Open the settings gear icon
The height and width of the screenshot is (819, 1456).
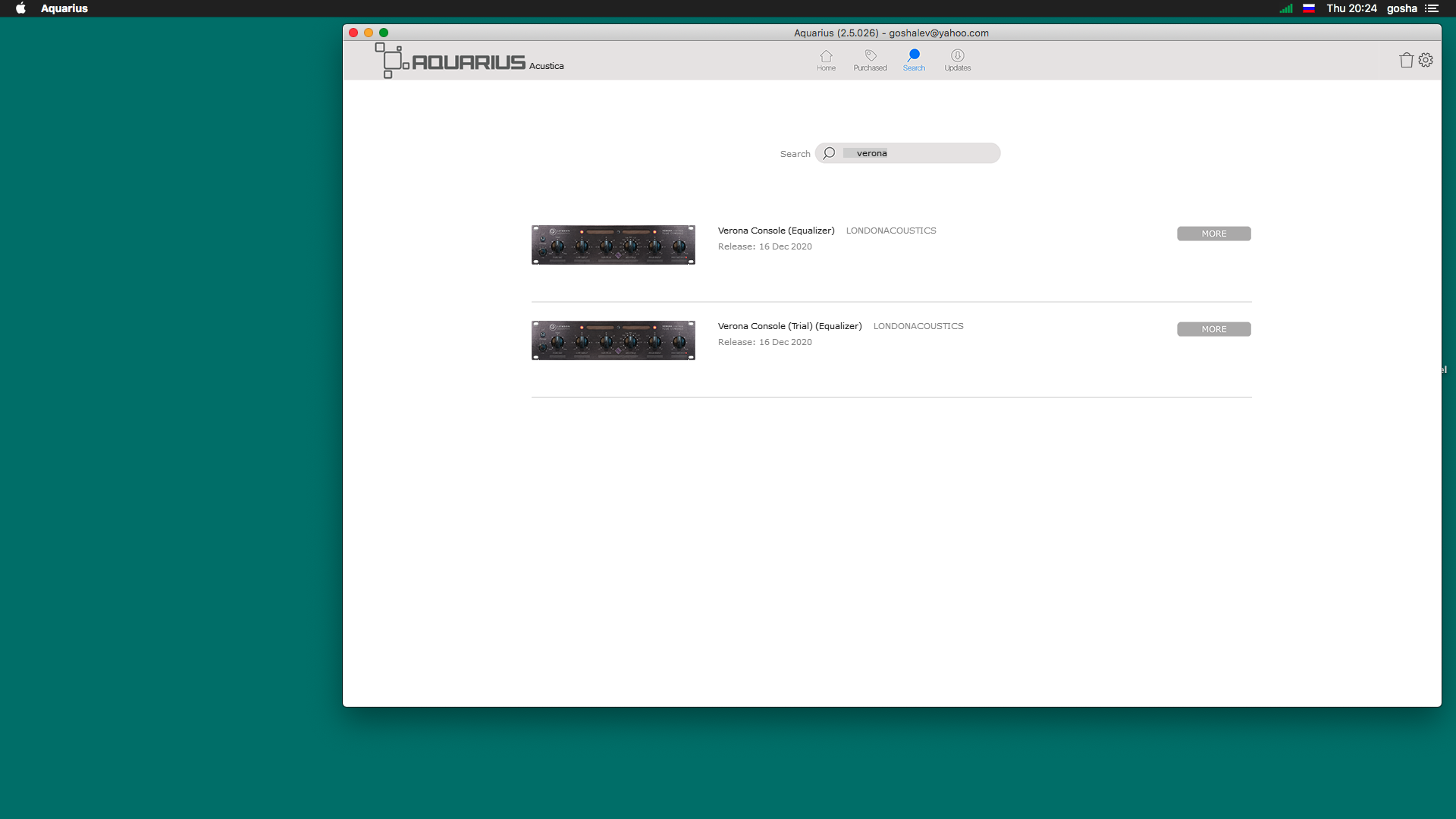1426,60
